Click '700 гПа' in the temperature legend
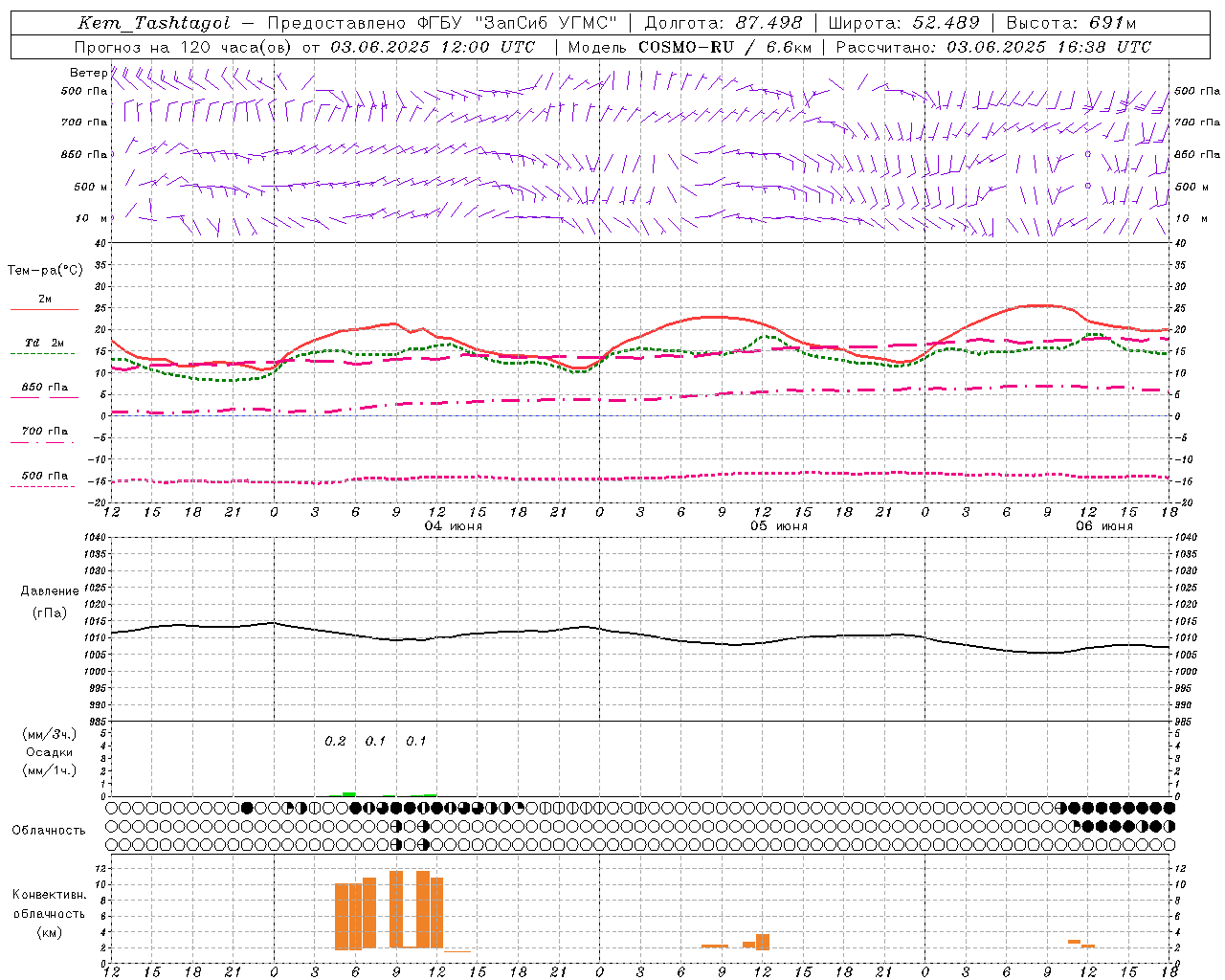1225x980 pixels. pyautogui.click(x=44, y=431)
